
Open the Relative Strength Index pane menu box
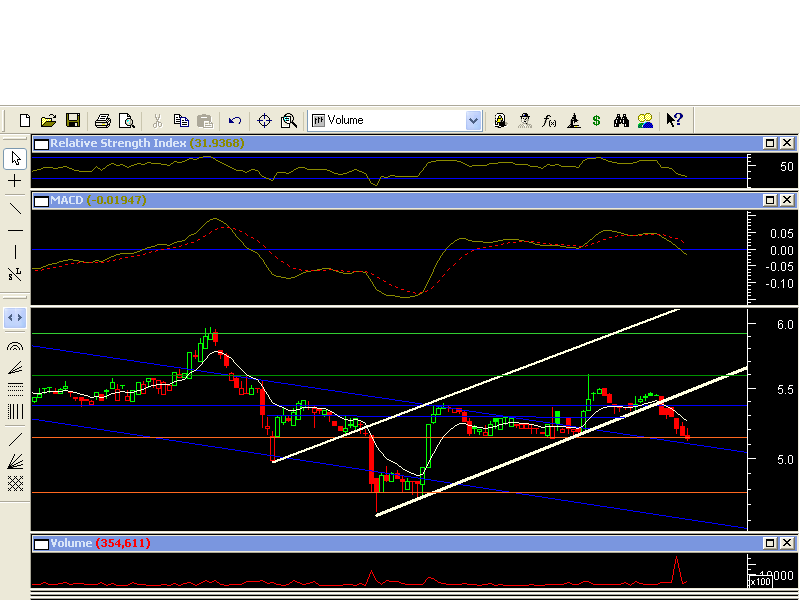pos(41,144)
